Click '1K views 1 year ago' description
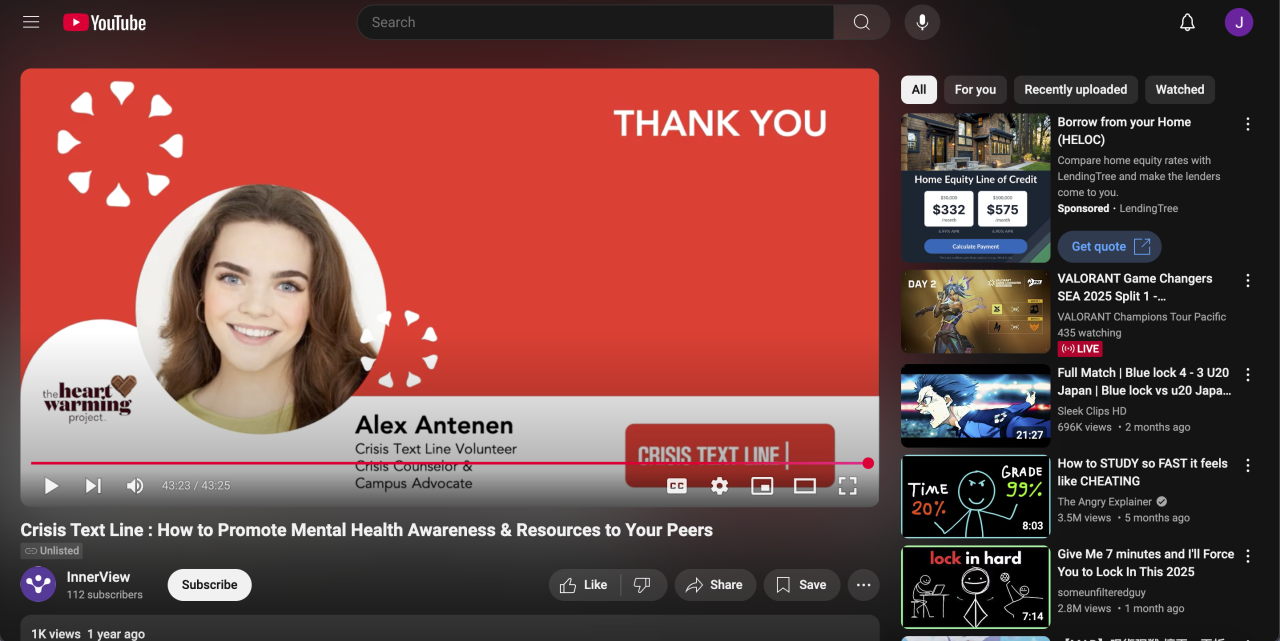The height and width of the screenshot is (641, 1280). [88, 634]
